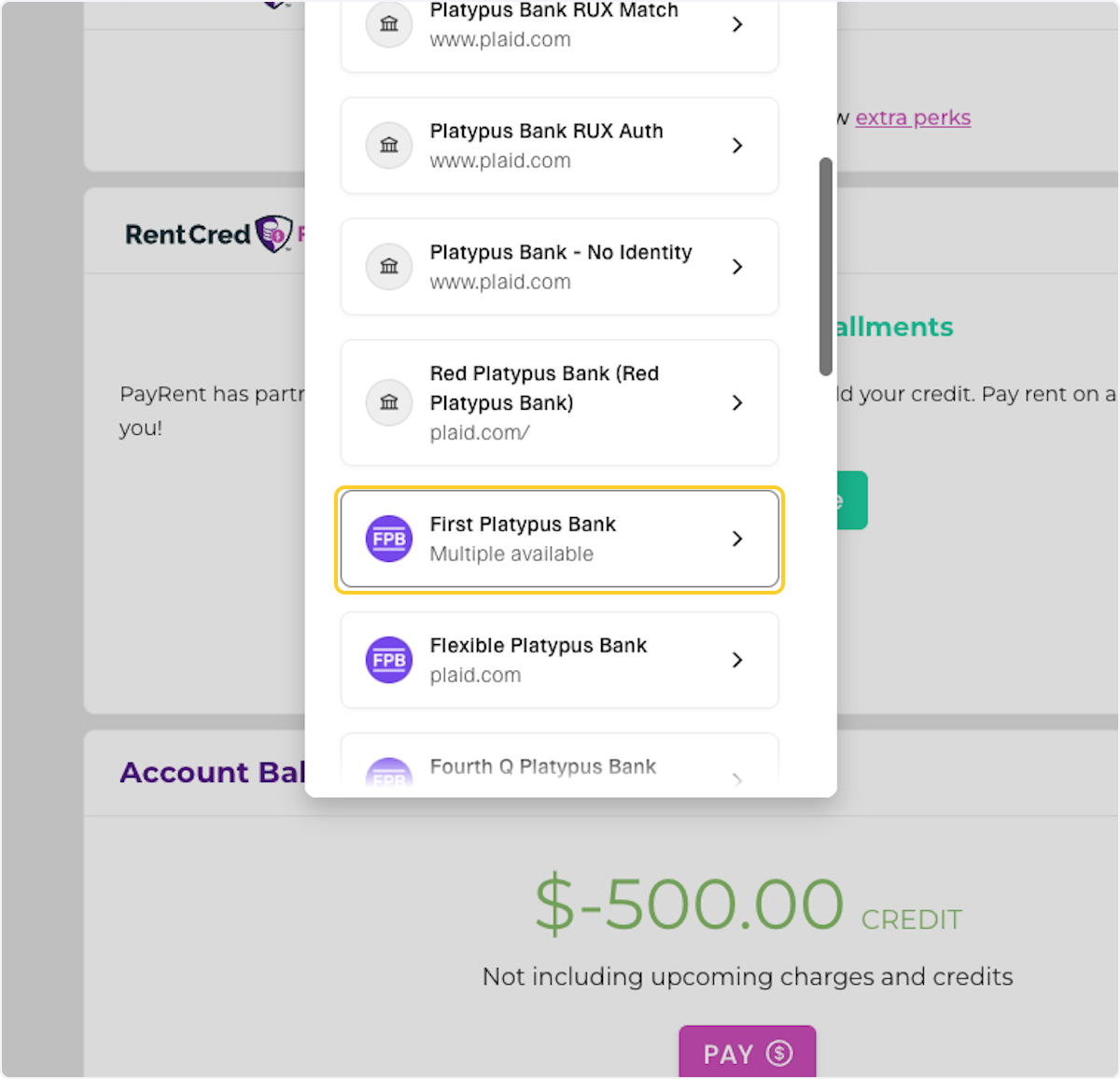1120x1079 pixels.
Task: Select the Platypus Bank - No Identity bank icon
Action: click(x=389, y=267)
